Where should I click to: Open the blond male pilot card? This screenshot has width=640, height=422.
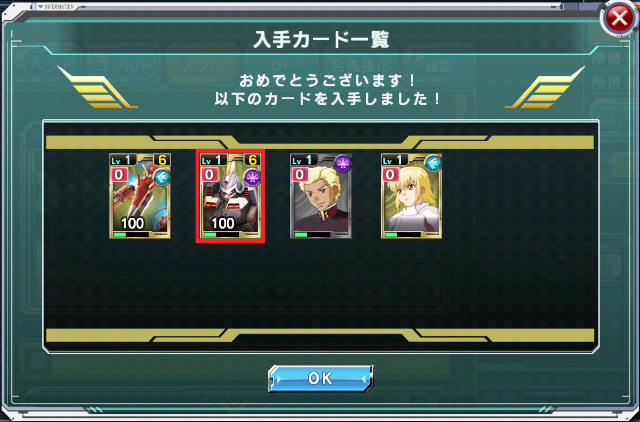[321, 196]
